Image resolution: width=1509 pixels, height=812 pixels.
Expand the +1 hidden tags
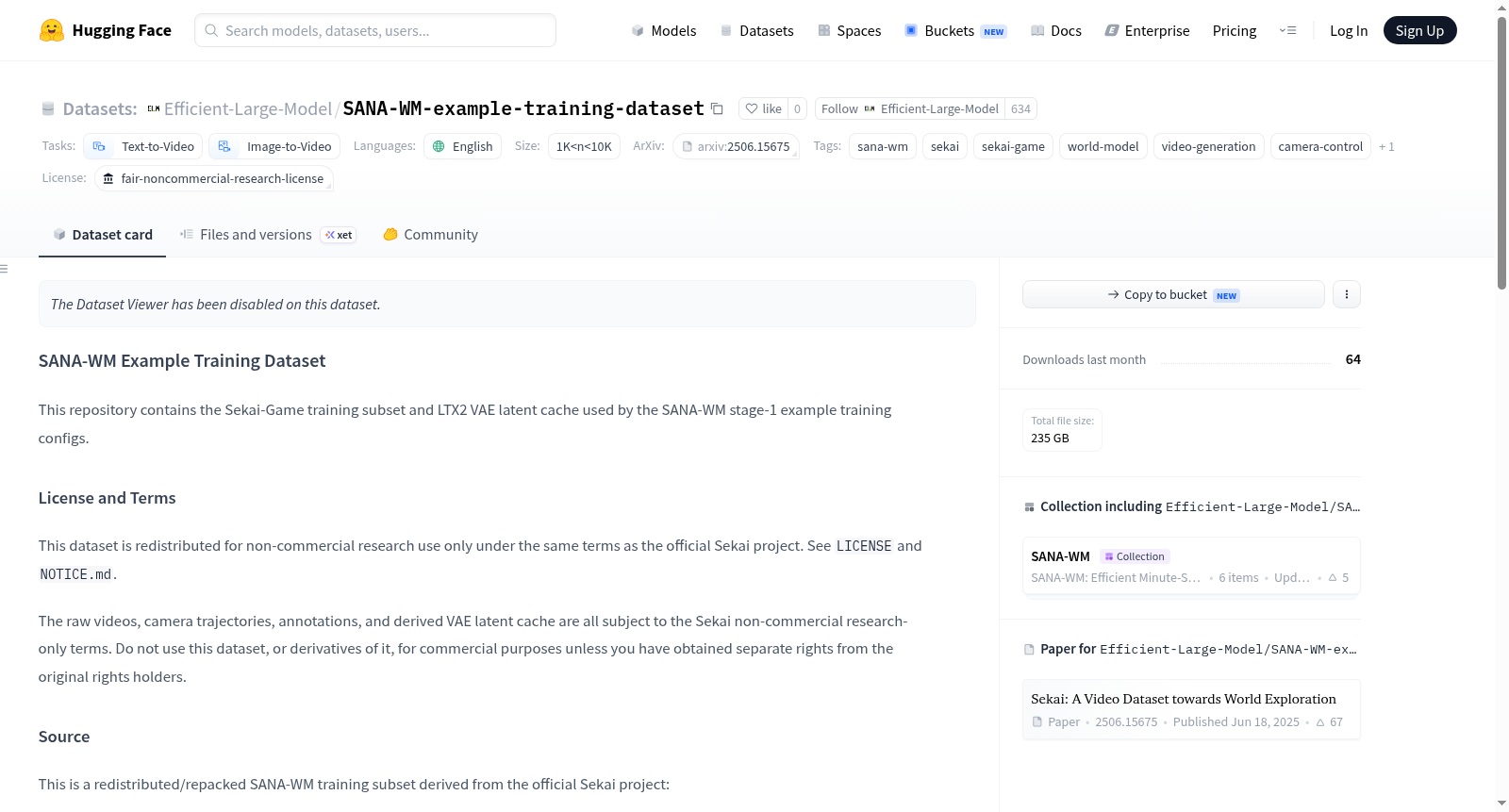1386,146
